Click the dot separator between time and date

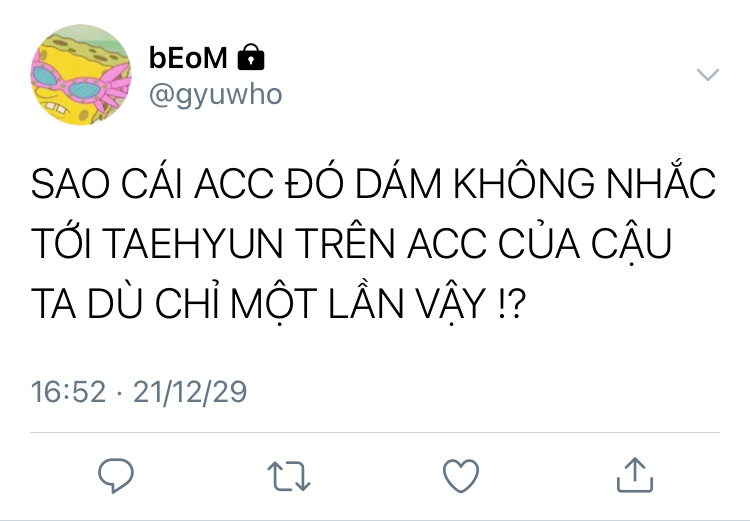pos(119,393)
